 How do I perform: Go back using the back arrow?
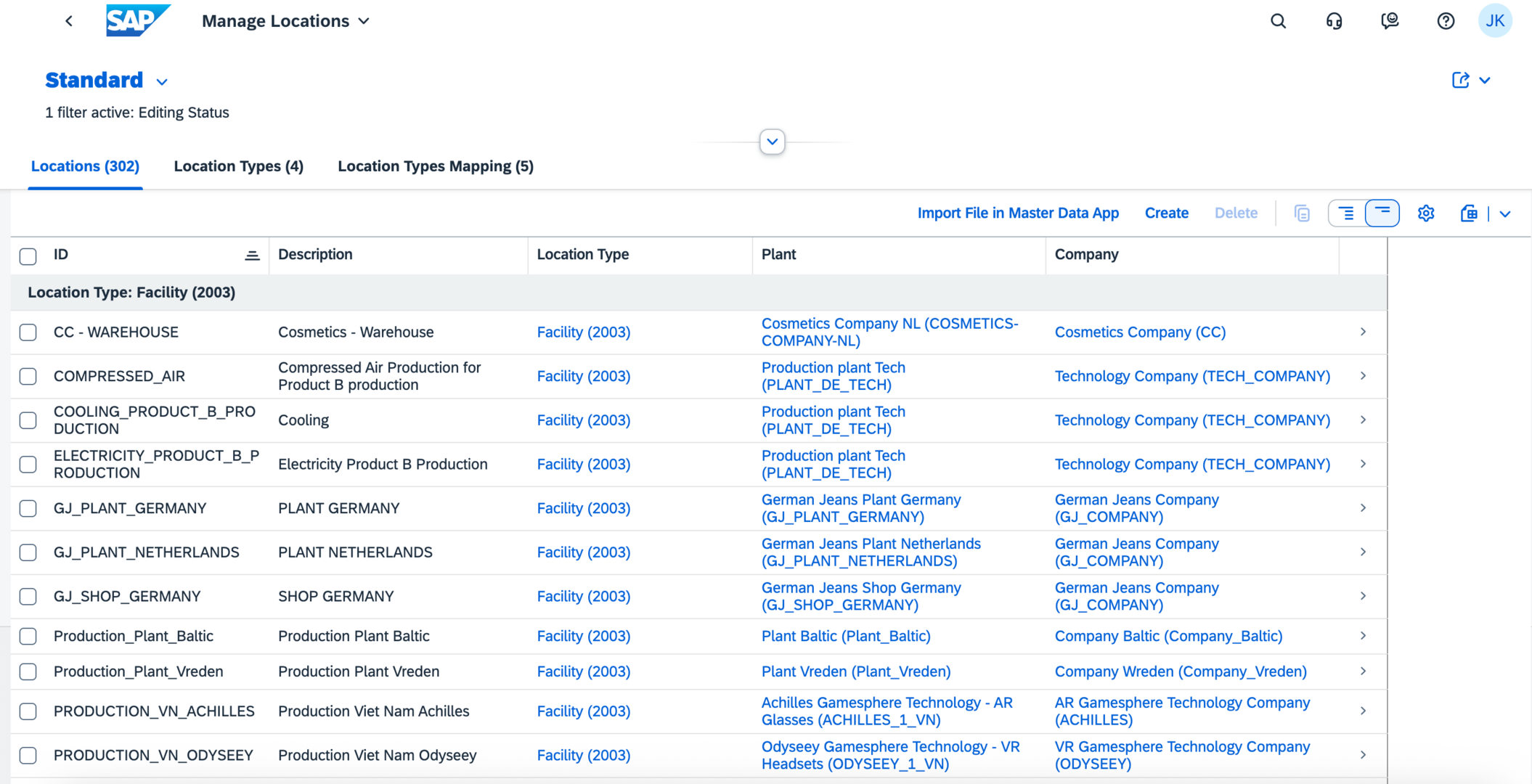pyautogui.click(x=69, y=21)
